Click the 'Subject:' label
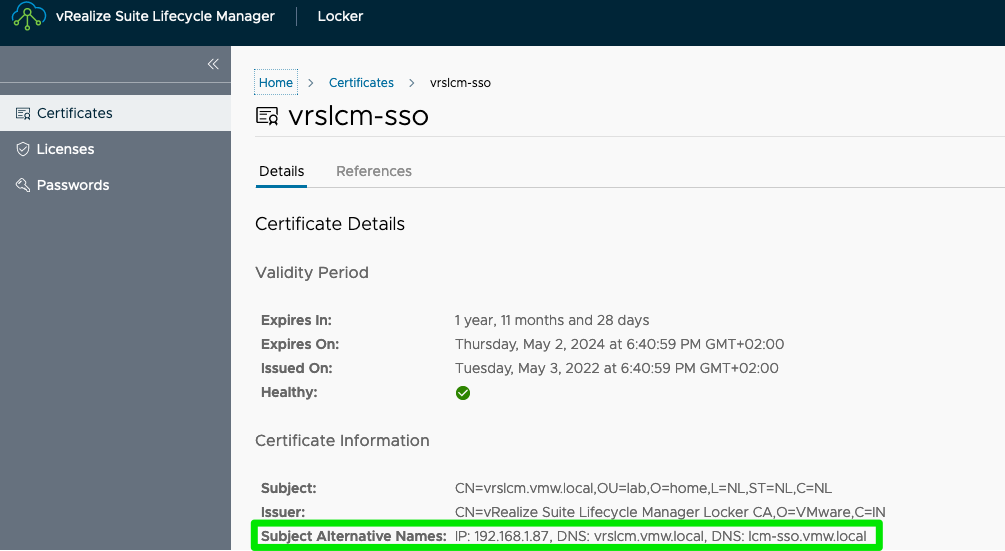The width and height of the screenshot is (1005, 551). [x=288, y=488]
